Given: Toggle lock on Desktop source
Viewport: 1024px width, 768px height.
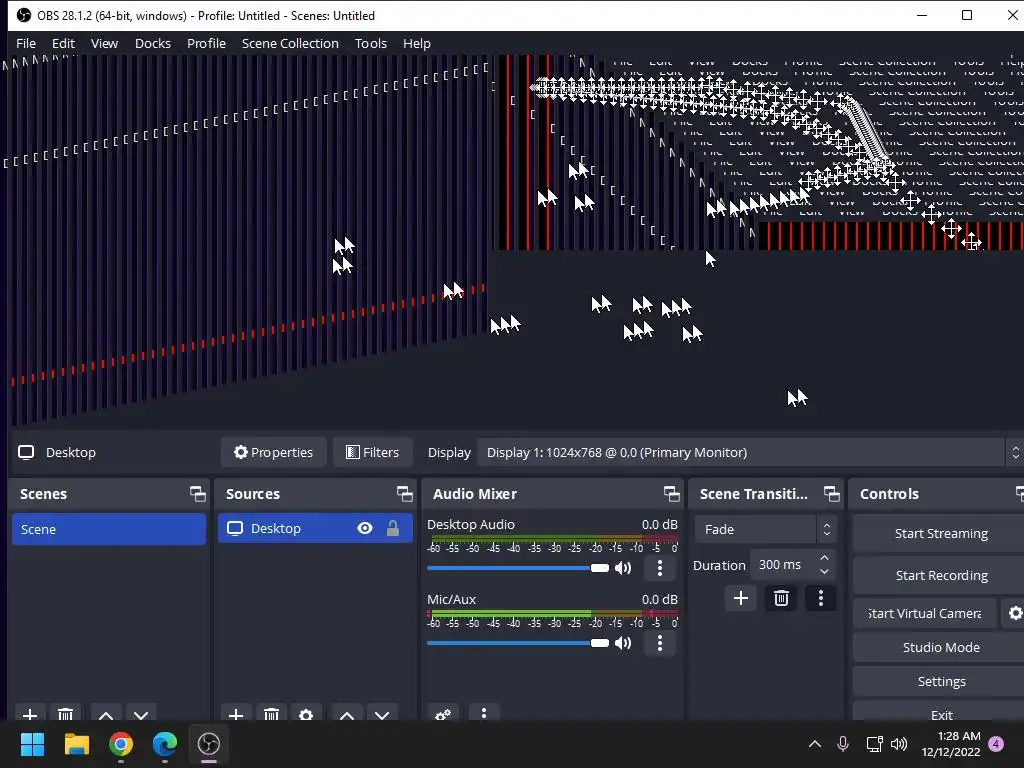Looking at the screenshot, I should [x=392, y=528].
